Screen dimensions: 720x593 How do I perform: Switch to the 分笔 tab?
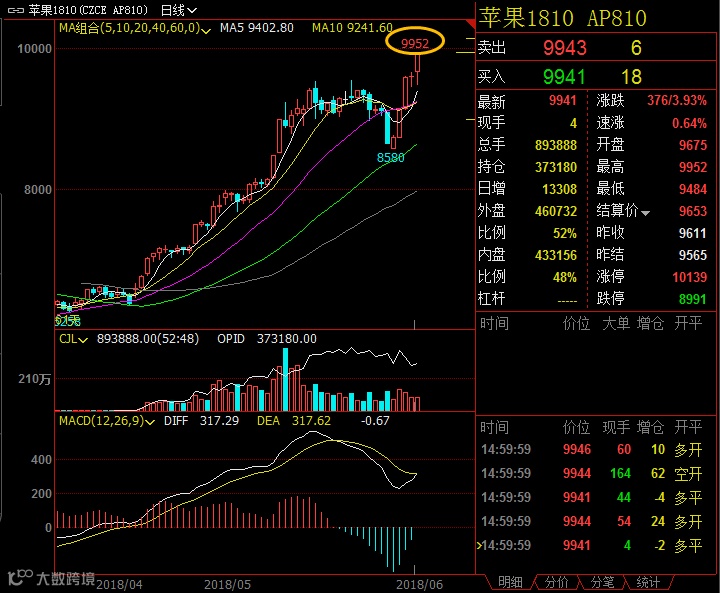pyautogui.click(x=602, y=582)
